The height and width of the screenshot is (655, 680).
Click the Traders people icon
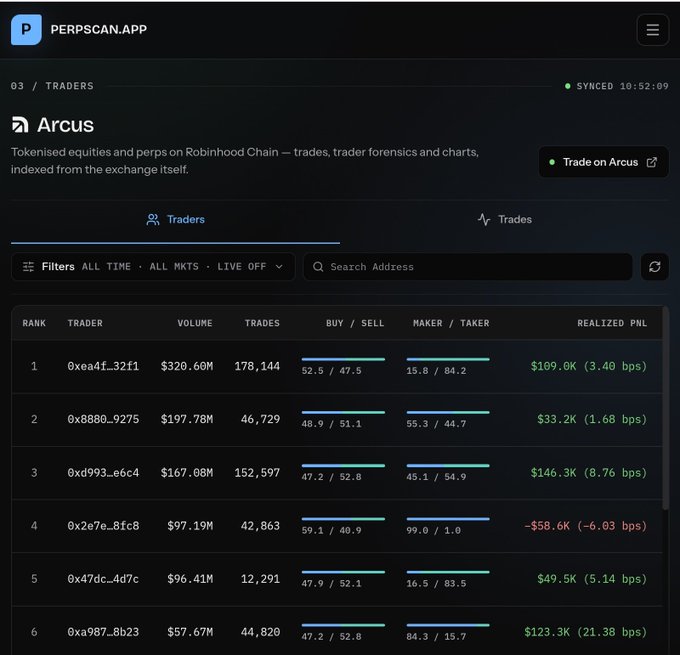[x=153, y=219]
